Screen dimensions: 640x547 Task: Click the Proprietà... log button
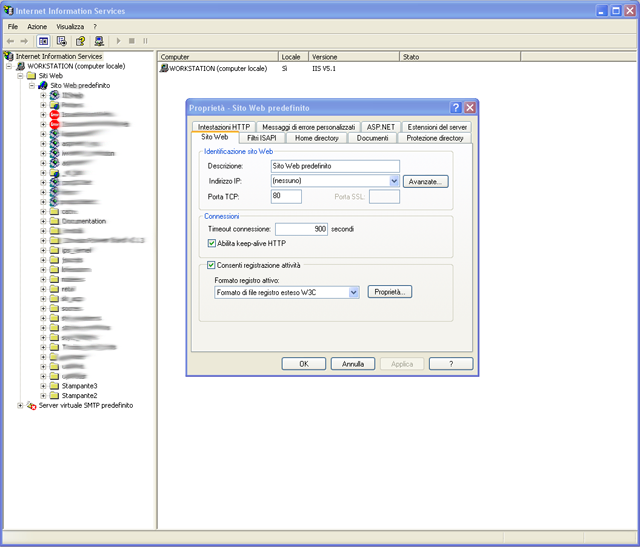390,292
